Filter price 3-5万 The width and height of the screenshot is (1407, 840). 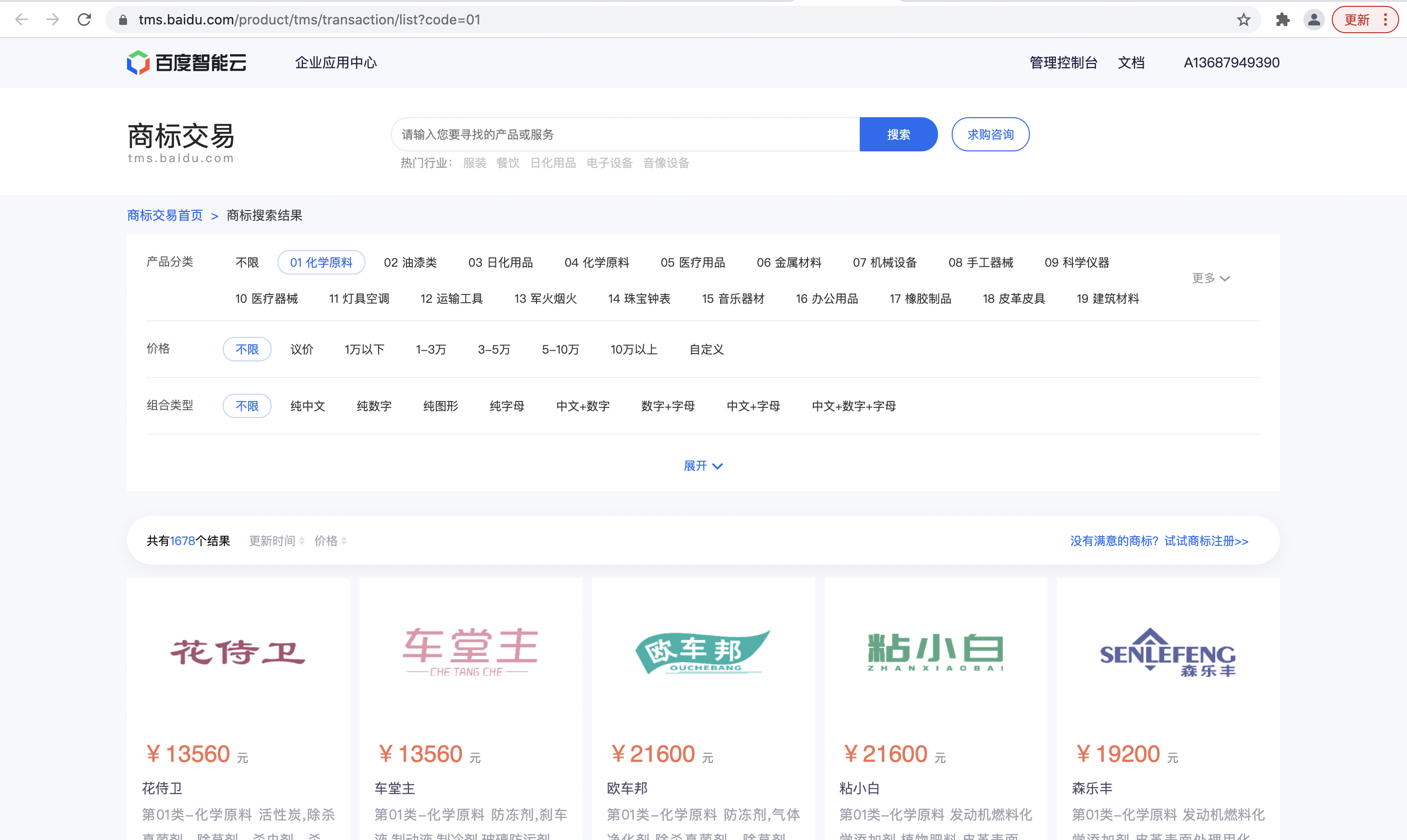point(494,349)
